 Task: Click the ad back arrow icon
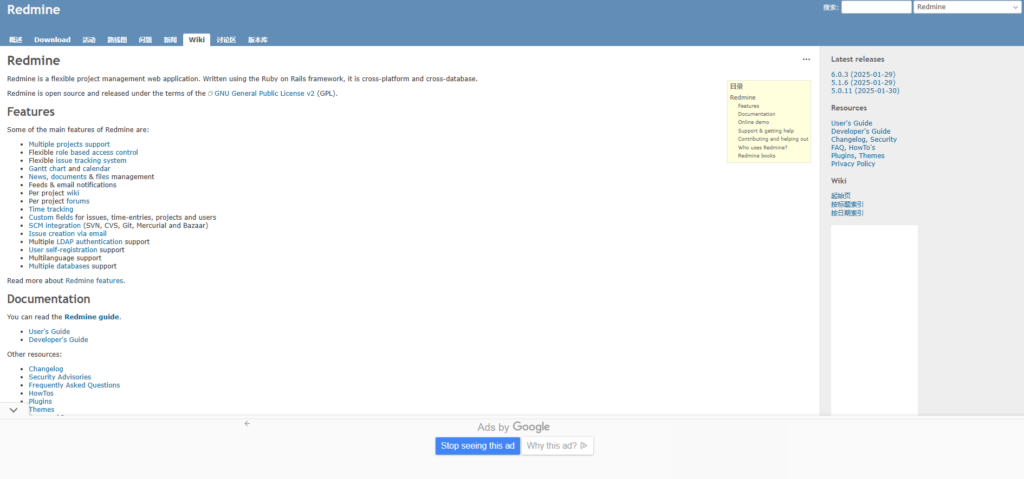point(247,423)
